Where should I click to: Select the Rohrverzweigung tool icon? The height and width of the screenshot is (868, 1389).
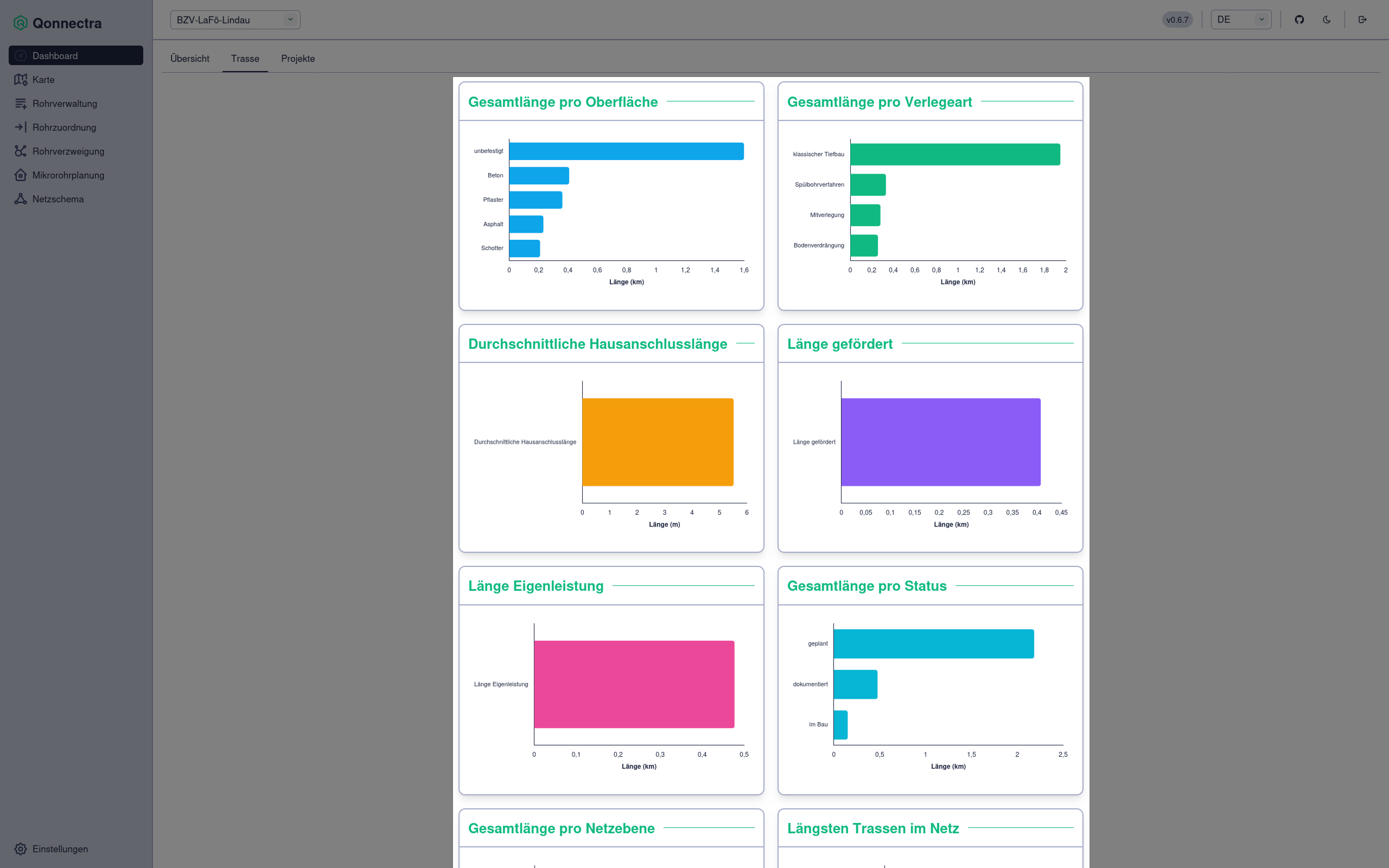(x=21, y=151)
